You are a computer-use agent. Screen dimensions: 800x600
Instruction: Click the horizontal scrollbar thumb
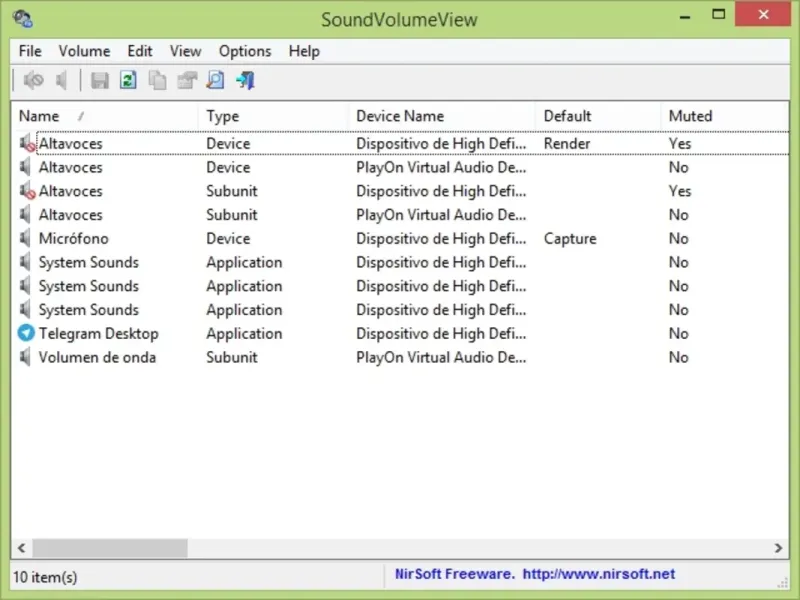[110, 548]
